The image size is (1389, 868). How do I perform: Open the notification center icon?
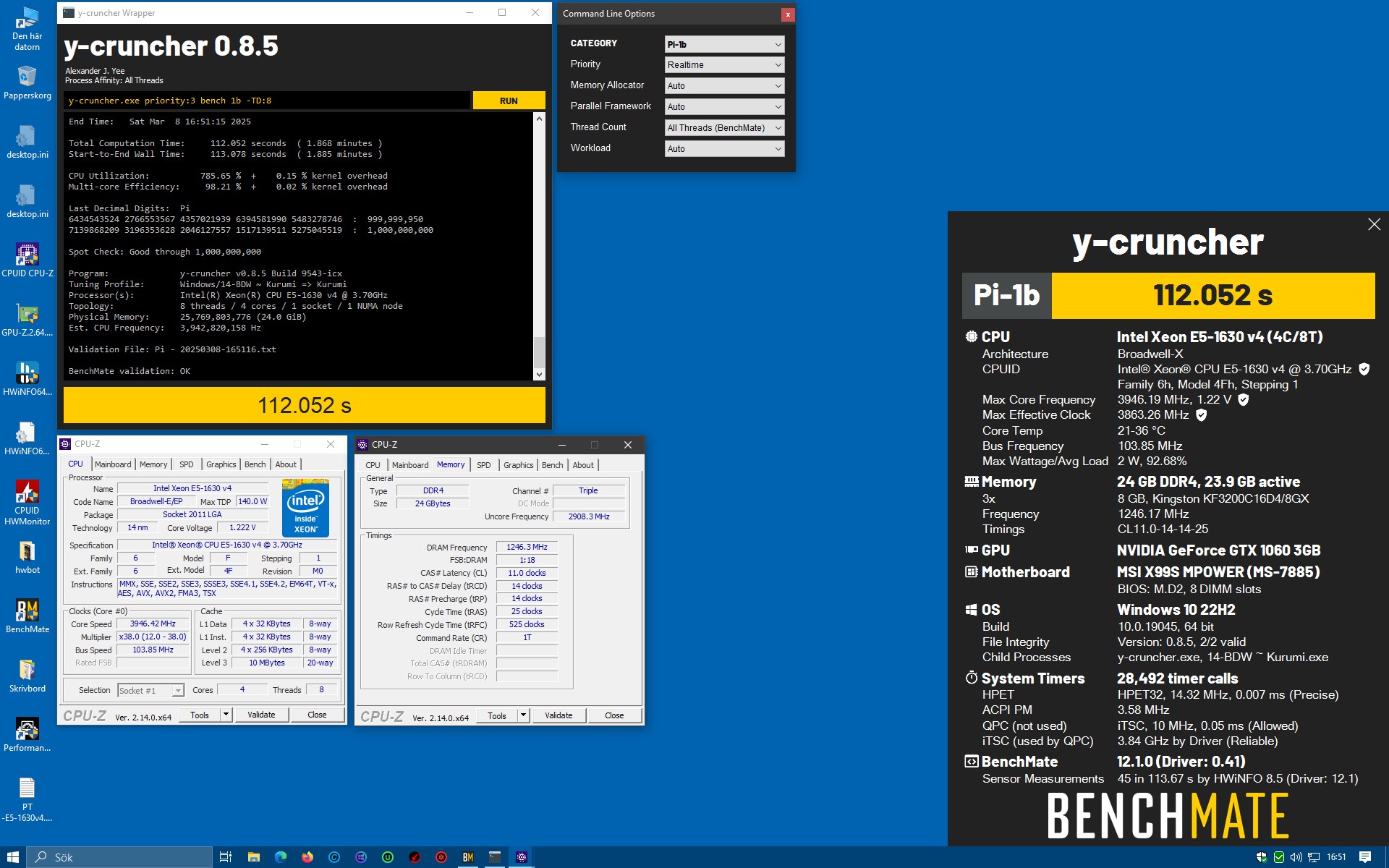[1365, 857]
